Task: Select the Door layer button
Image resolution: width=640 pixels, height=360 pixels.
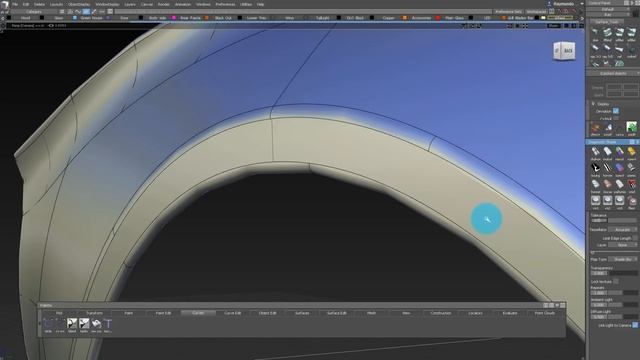Action: coord(124,18)
